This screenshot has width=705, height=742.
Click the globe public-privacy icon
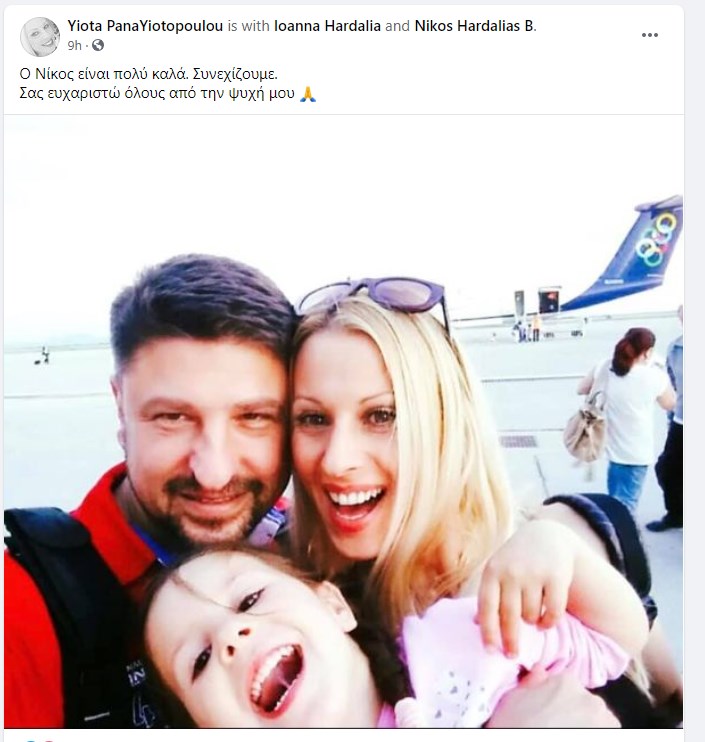coord(98,45)
